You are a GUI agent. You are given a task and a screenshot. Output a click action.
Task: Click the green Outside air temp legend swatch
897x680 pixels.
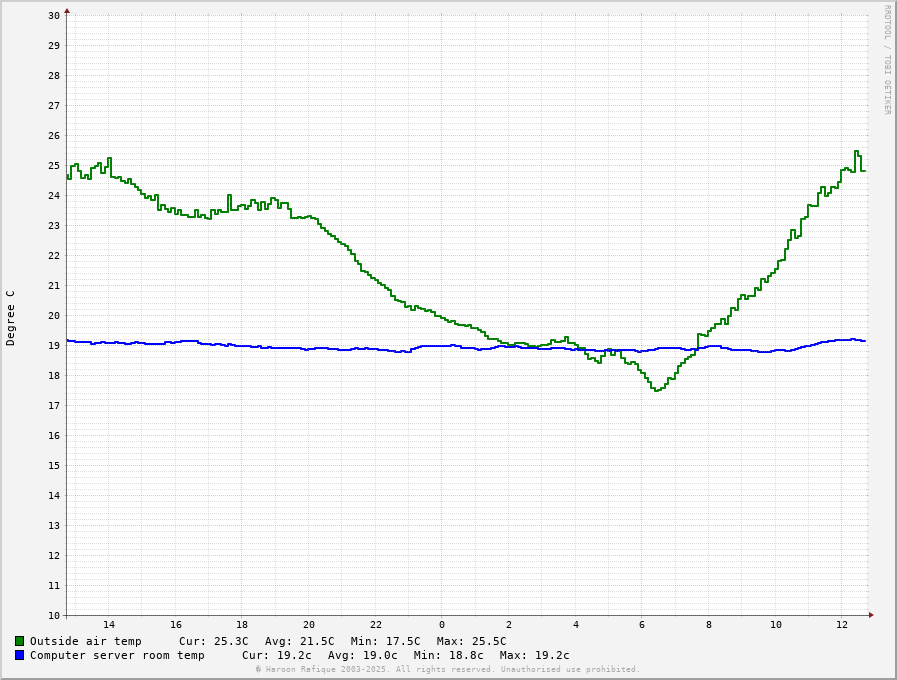coord(19,641)
